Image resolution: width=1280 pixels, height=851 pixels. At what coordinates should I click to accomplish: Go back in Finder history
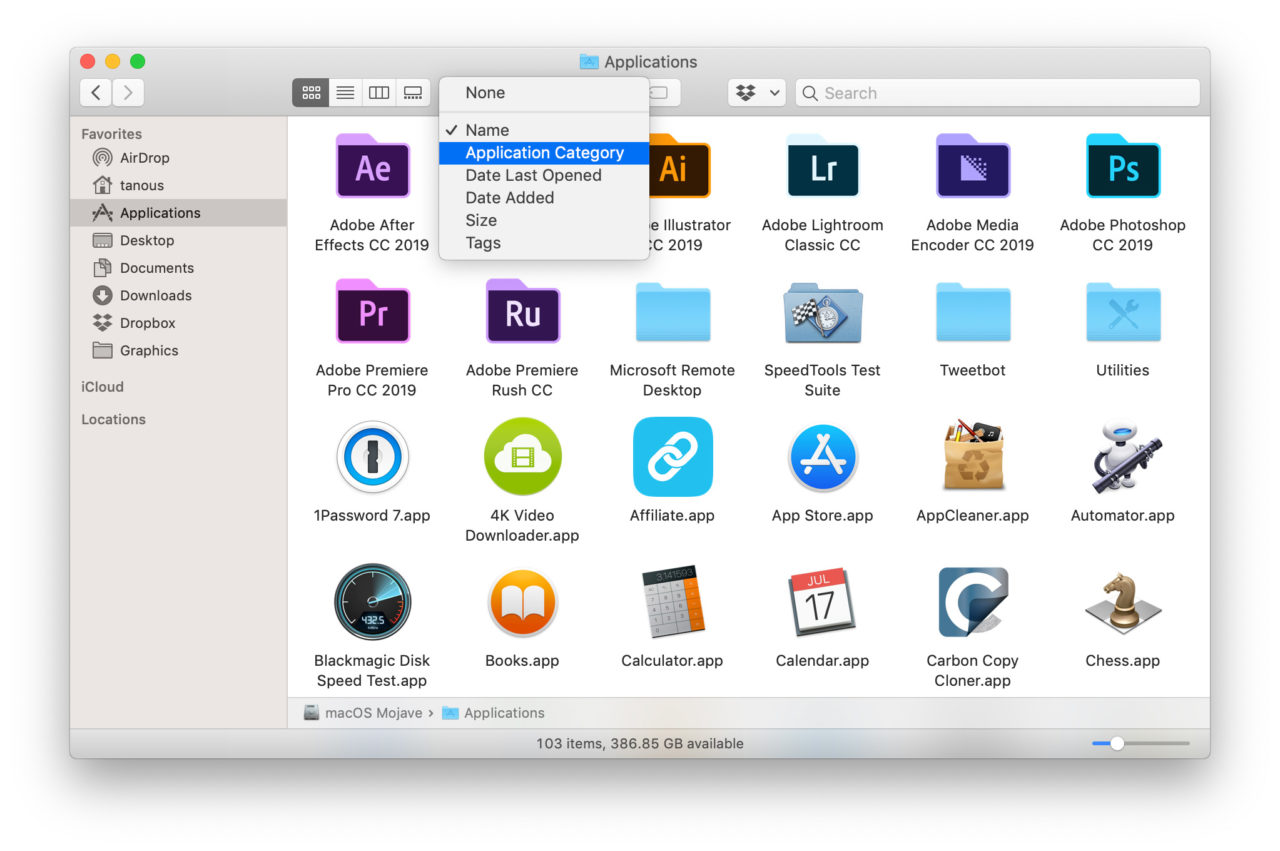click(96, 93)
